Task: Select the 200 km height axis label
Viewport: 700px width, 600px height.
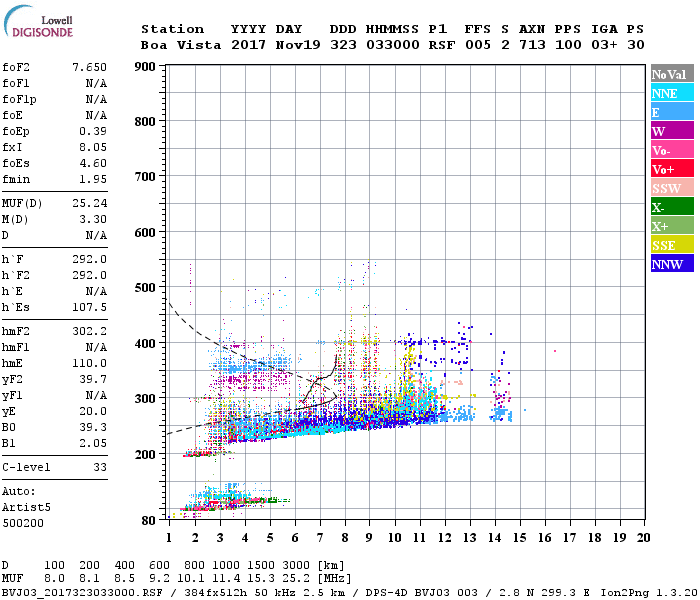Action: (x=145, y=454)
